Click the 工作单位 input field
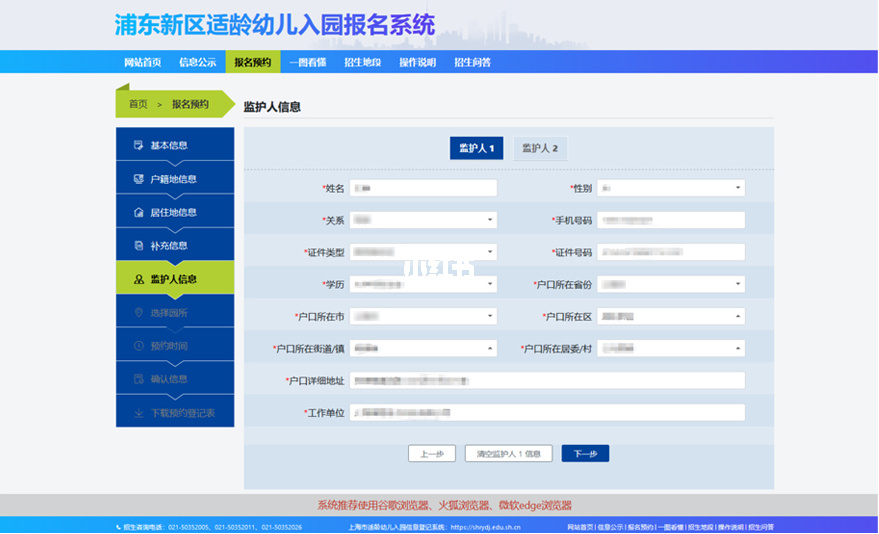Viewport: 879px width, 534px height. (x=547, y=413)
